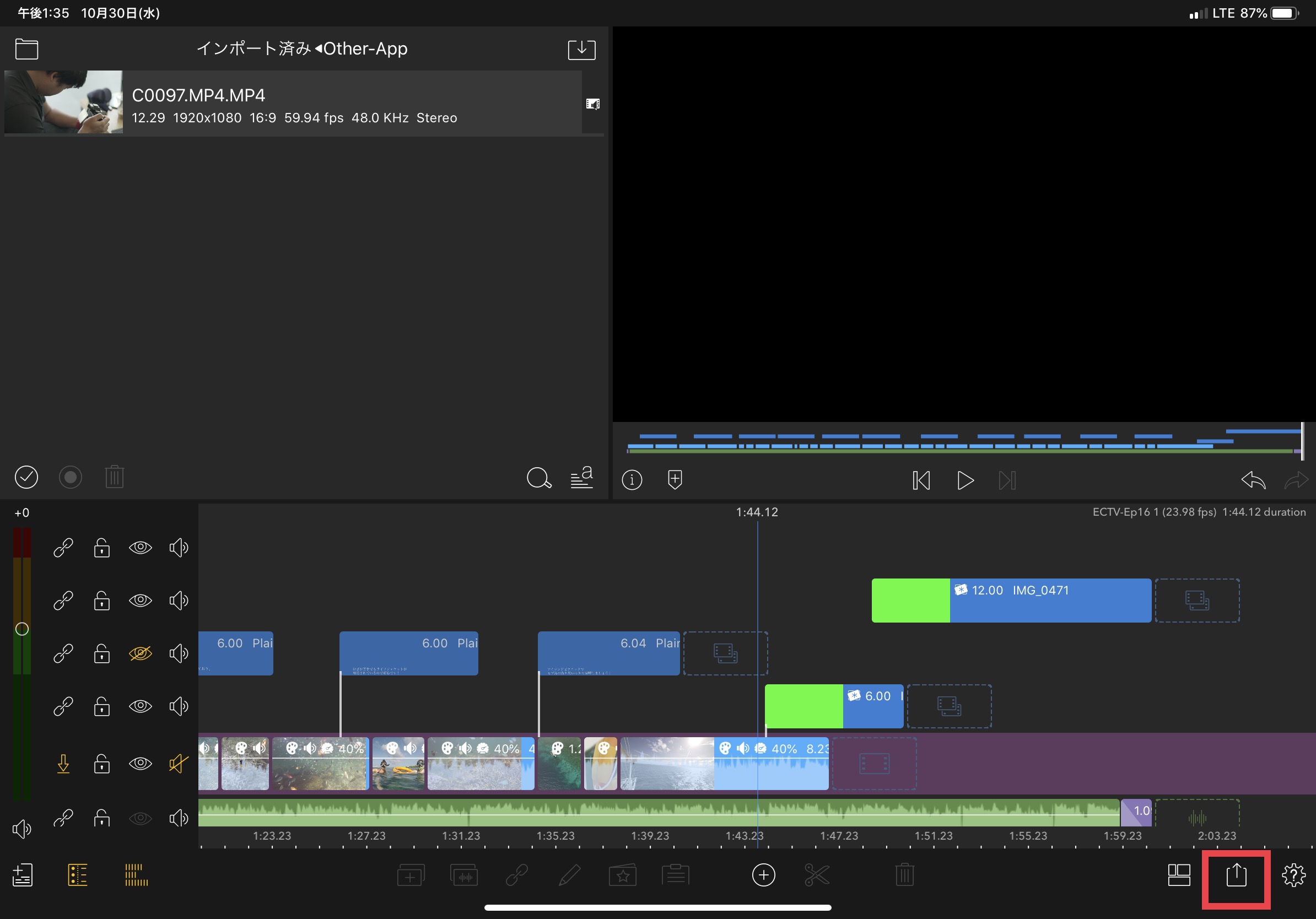Open the sort-by-name options icon
Viewport: 1316px width, 919px height.
581,477
